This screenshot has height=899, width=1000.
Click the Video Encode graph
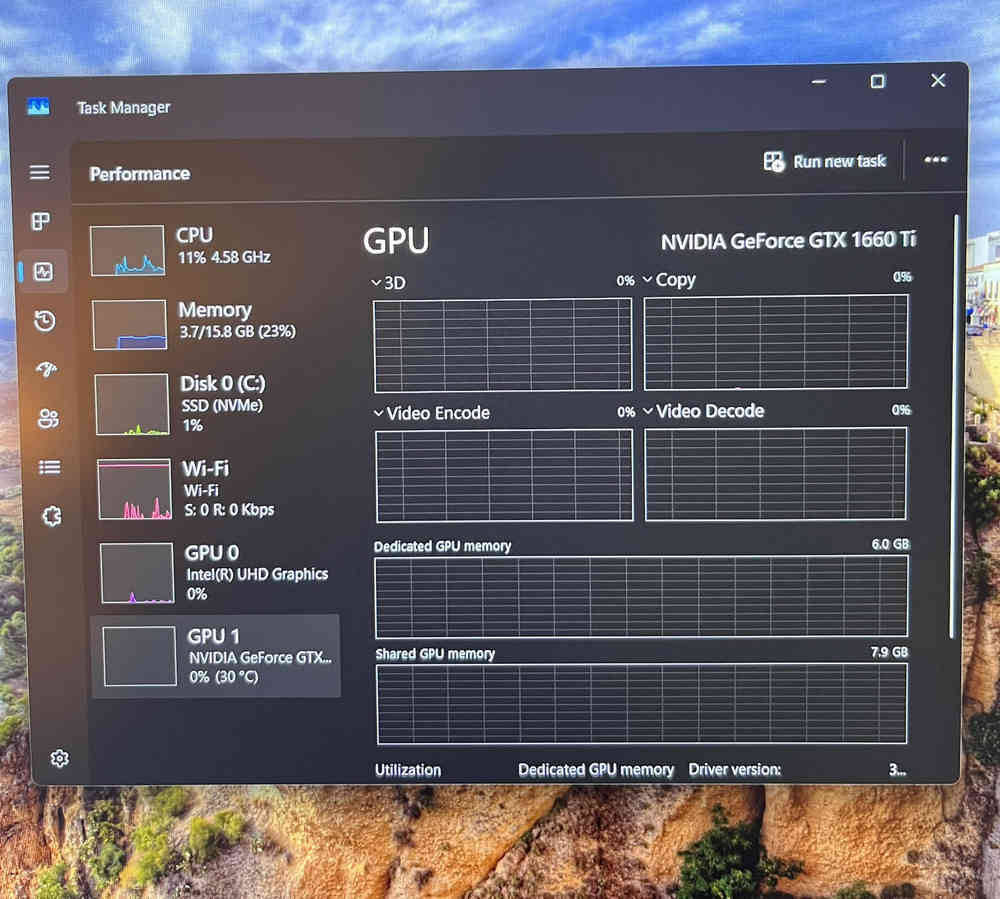tap(504, 476)
